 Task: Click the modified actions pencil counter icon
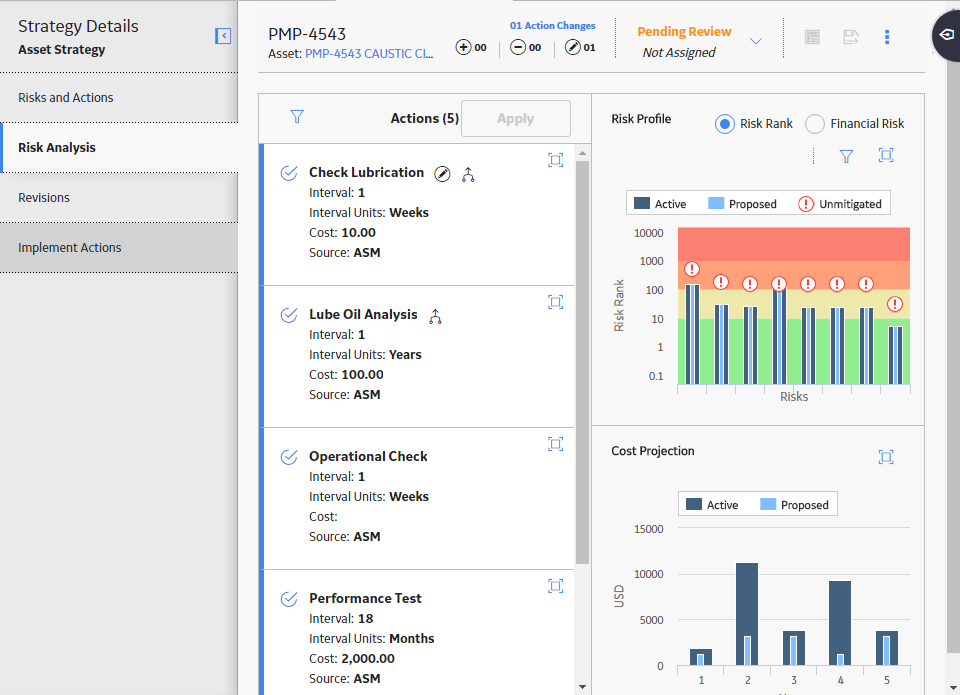click(572, 47)
